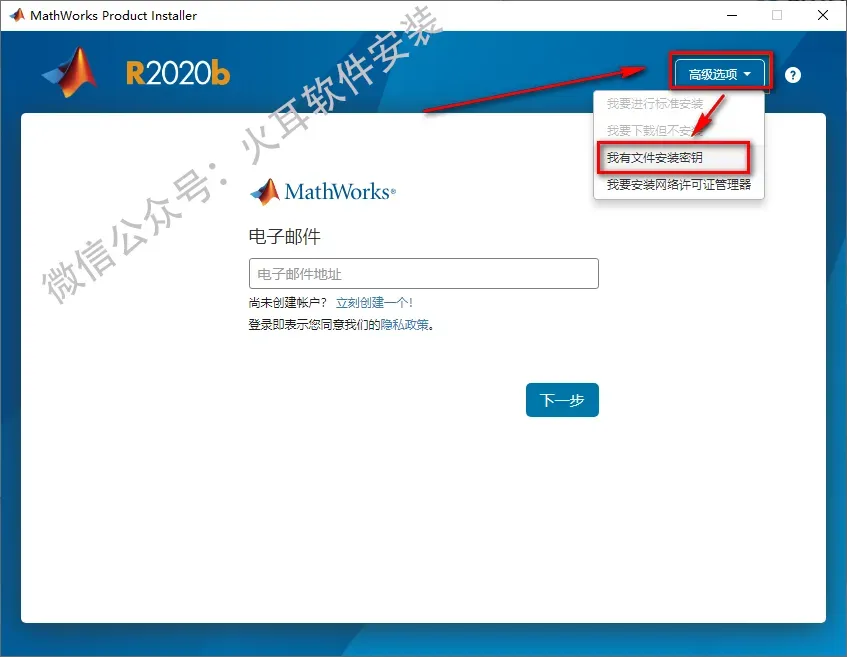Click the 尚未创建帐户? text
The image size is (847, 657).
[287, 303]
